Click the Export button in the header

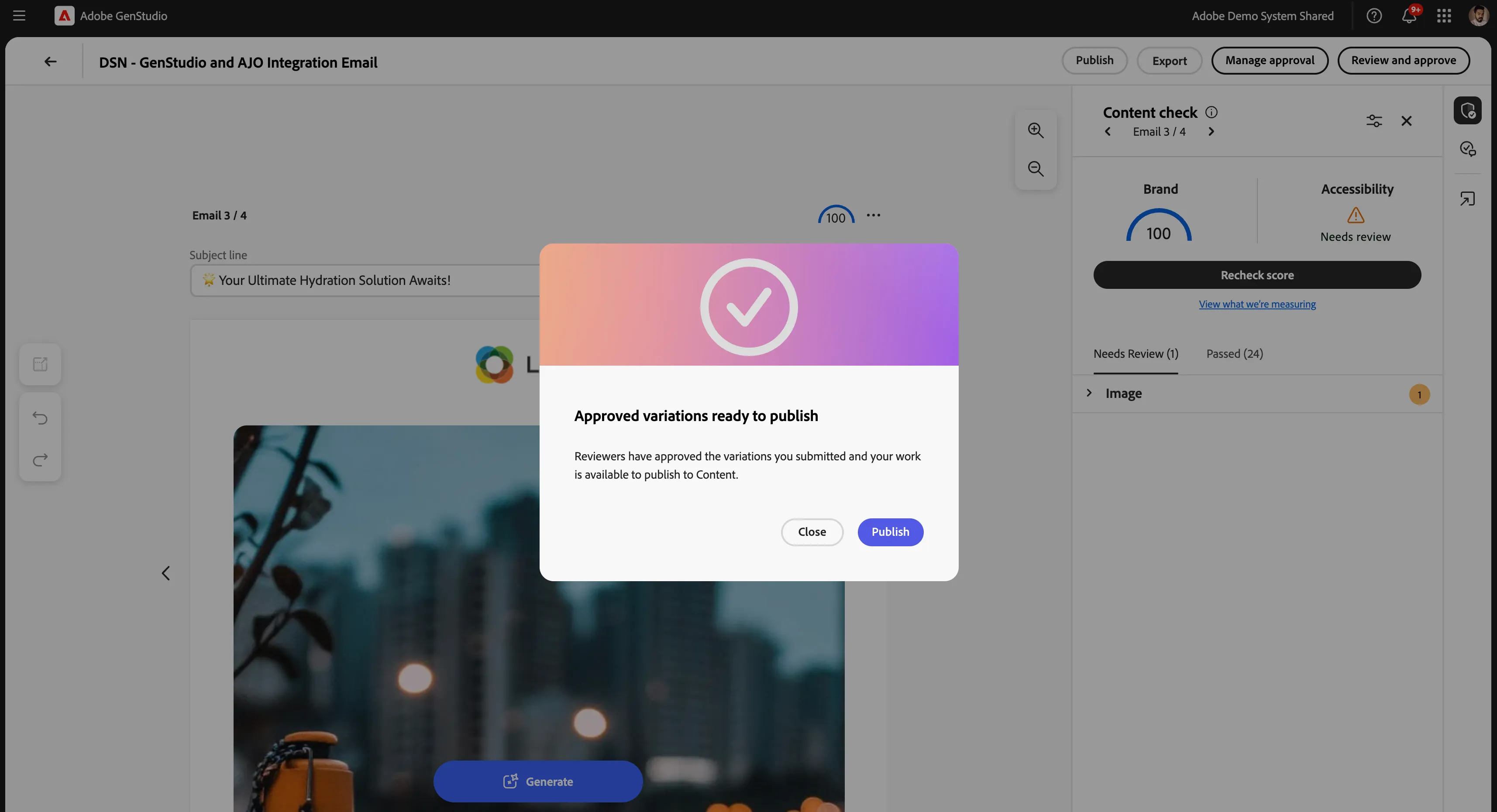(1169, 60)
